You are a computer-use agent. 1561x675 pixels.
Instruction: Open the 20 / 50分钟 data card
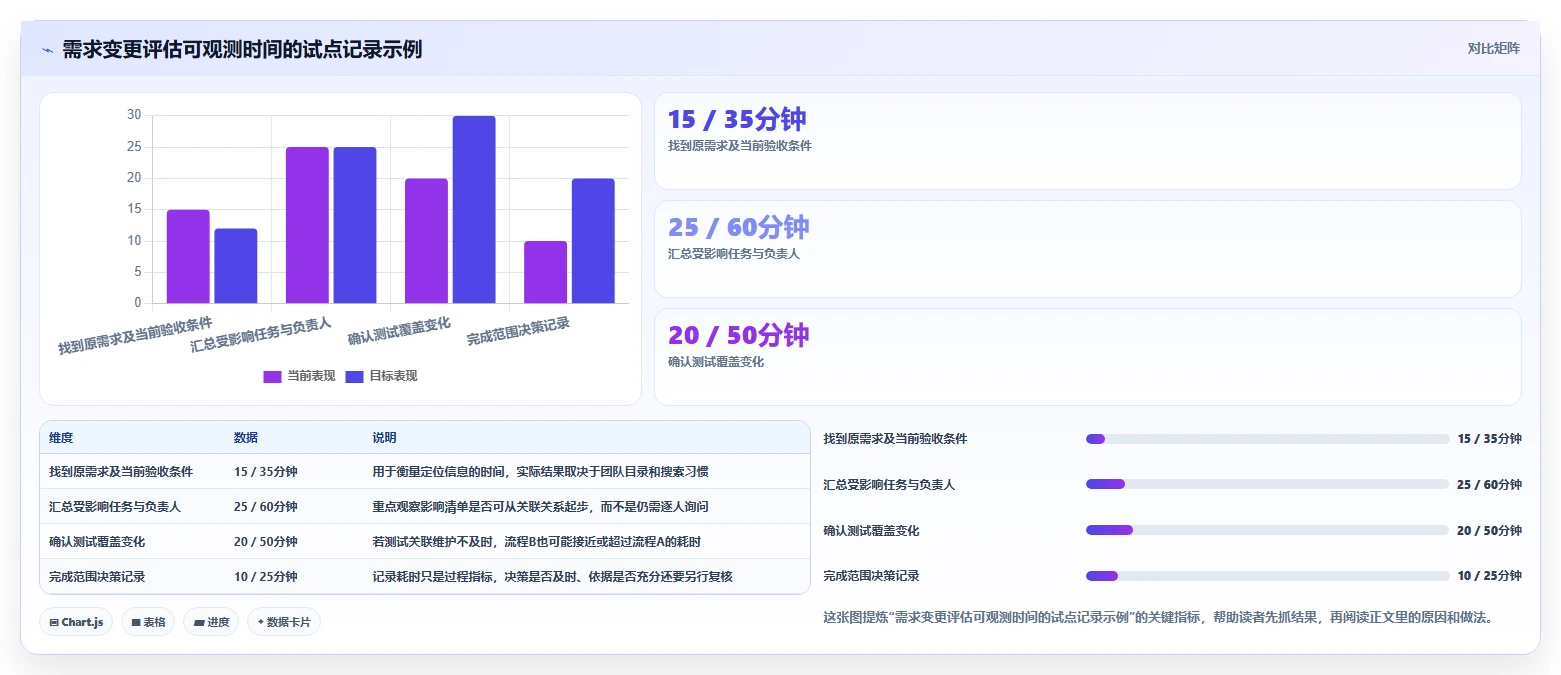click(1087, 357)
